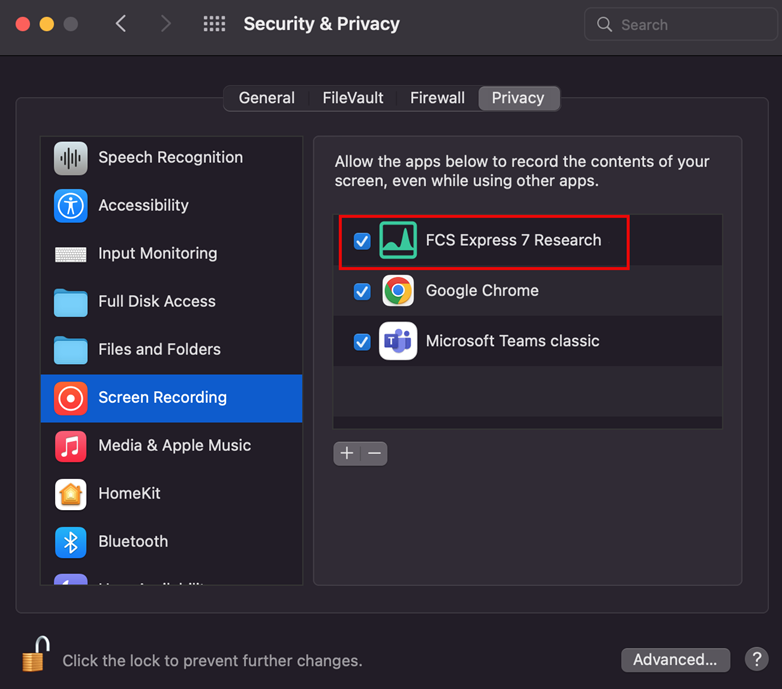Viewport: 782px width, 689px height.
Task: Select the Accessibility icon in sidebar
Action: (70, 206)
